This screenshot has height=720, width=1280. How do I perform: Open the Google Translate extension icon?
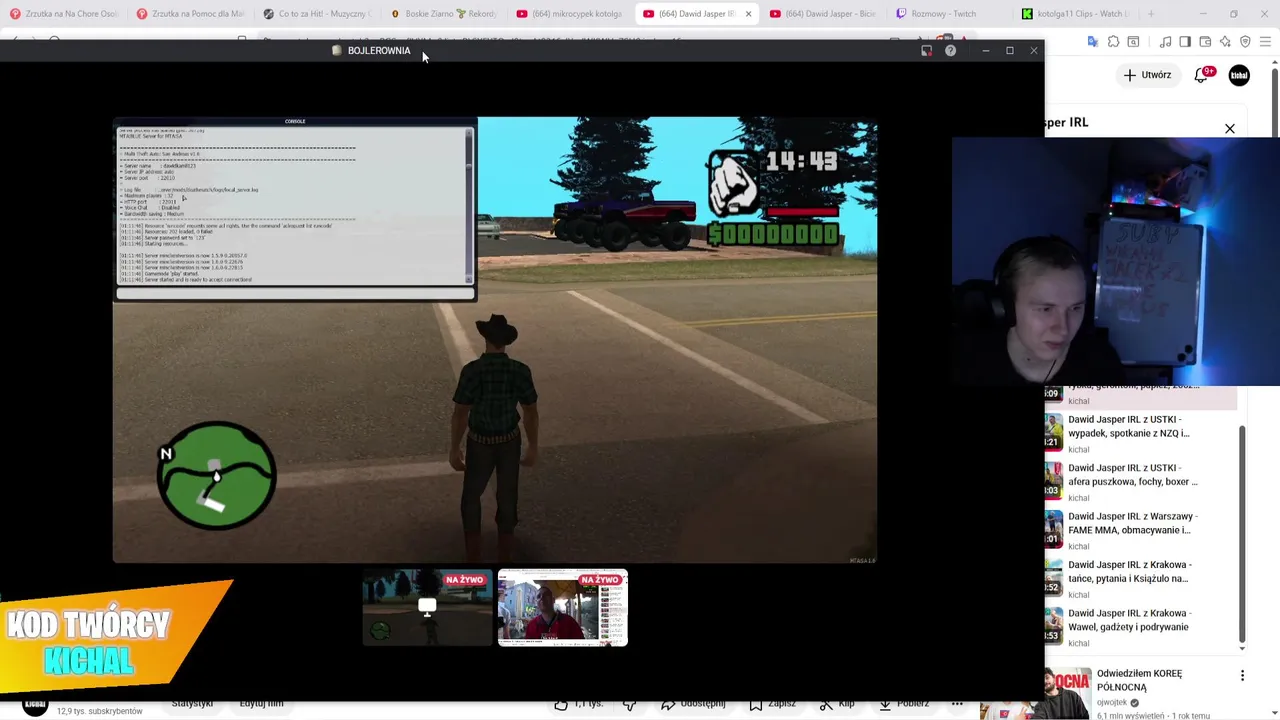[1093, 42]
